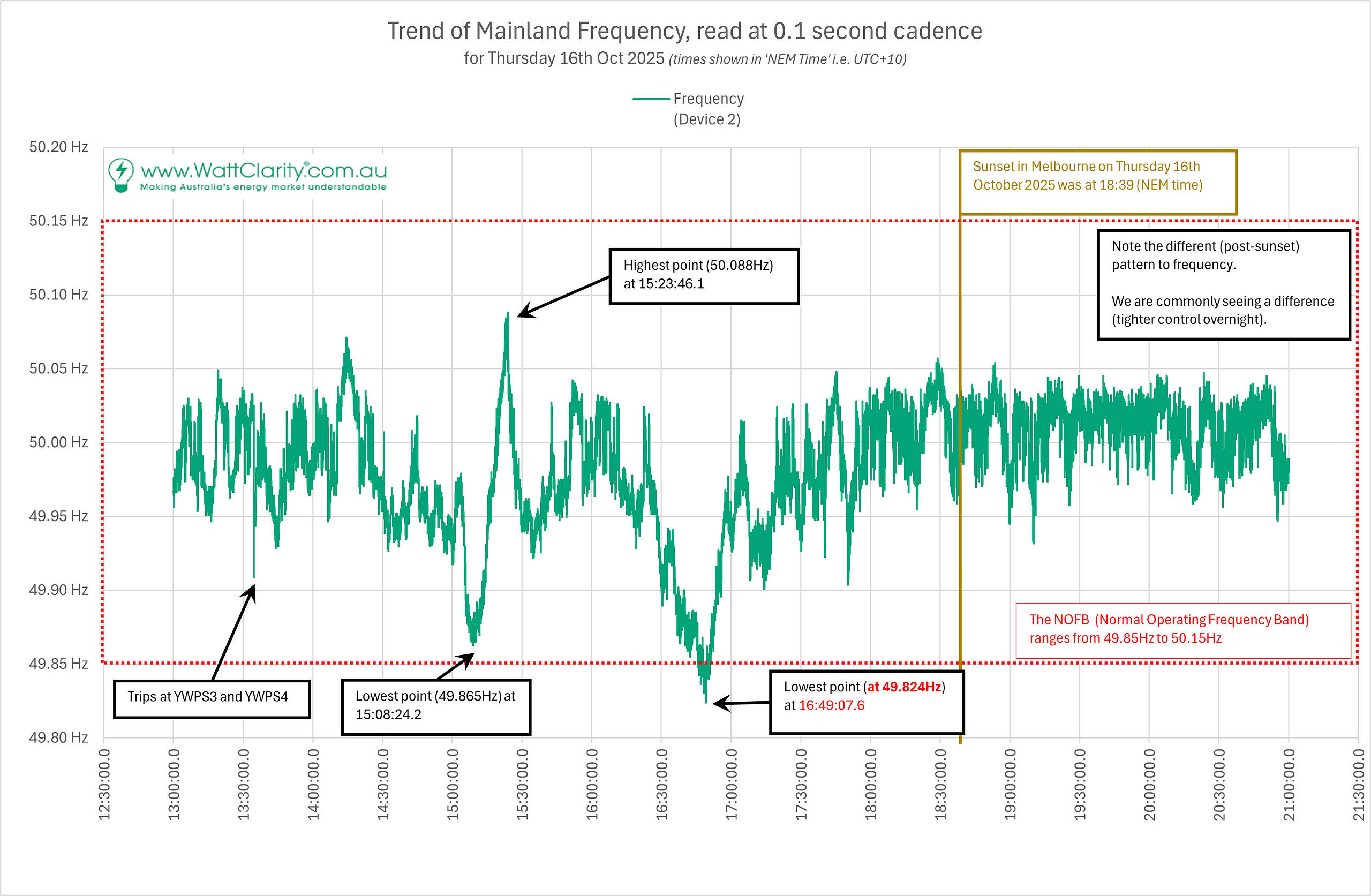The image size is (1371, 896).
Task: Click the red NOFB description text box
Action: coord(1182,630)
